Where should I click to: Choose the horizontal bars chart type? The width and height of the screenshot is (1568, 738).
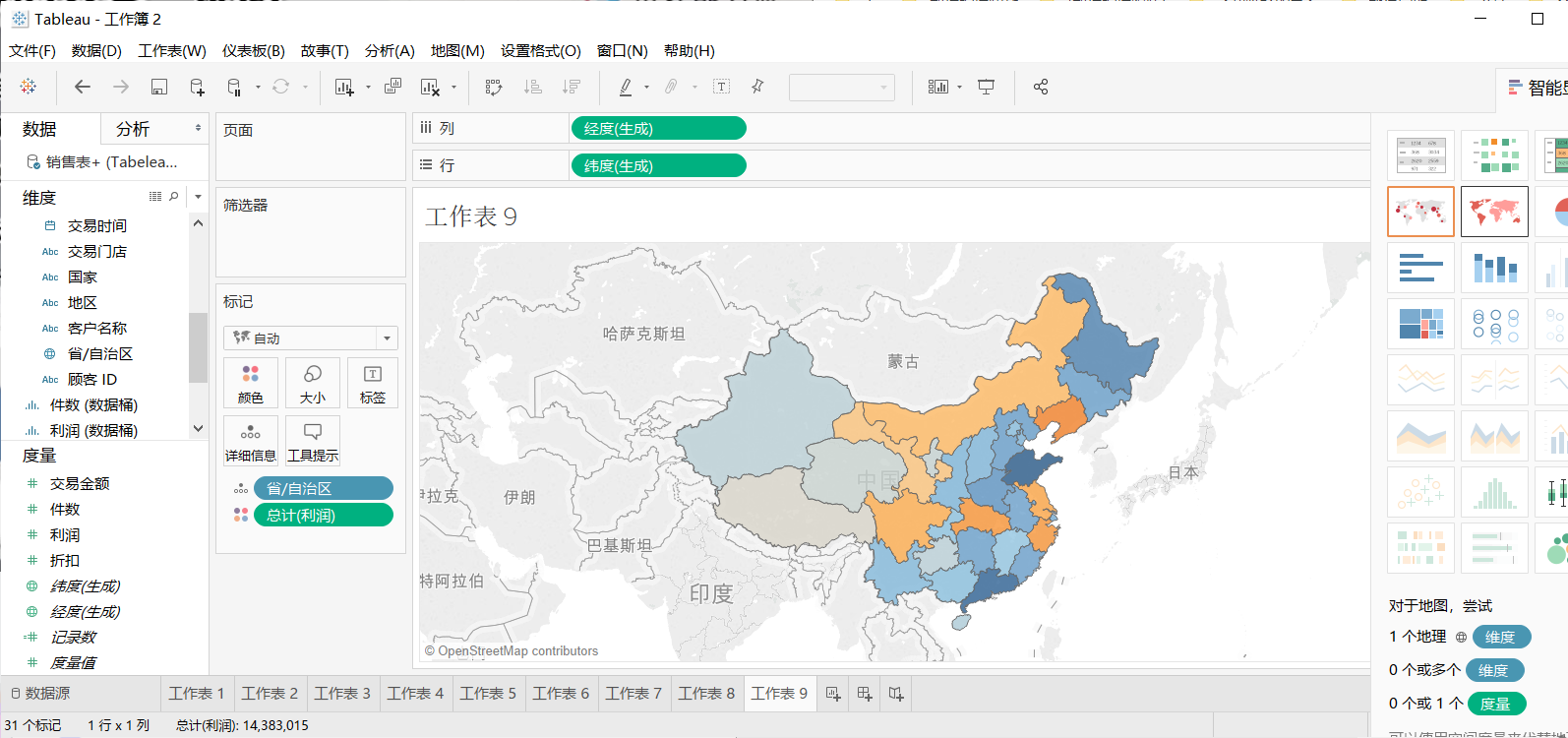[x=1420, y=267]
